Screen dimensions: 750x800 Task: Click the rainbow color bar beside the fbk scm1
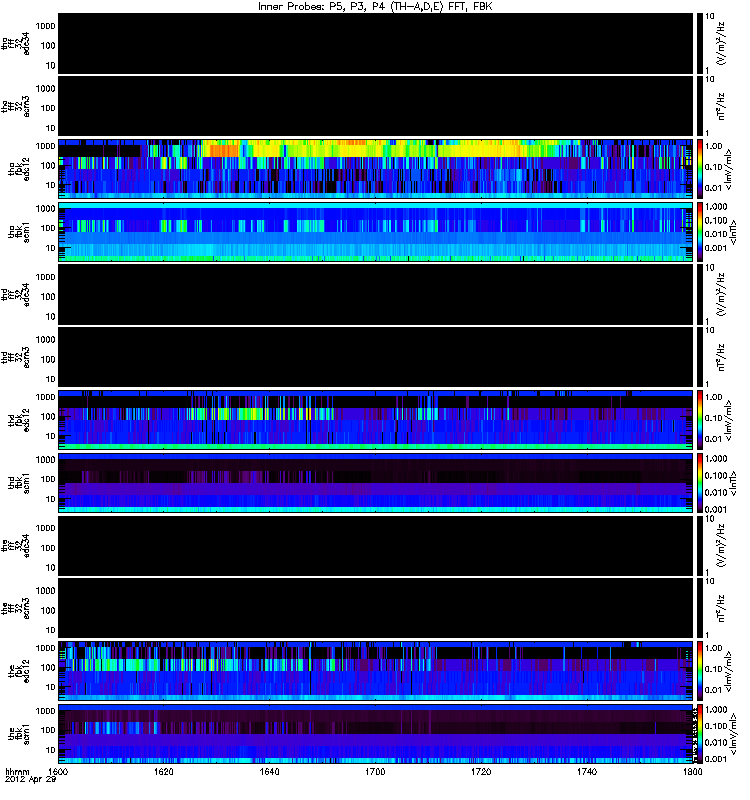coord(699,734)
